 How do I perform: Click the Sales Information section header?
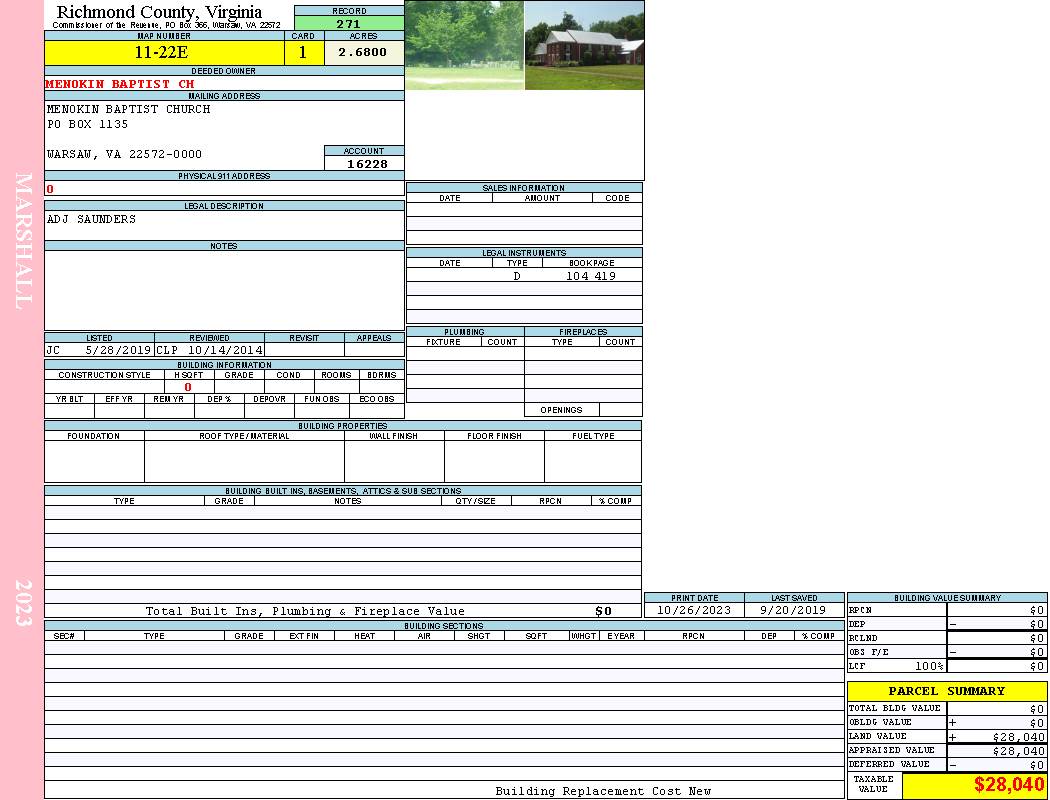[523, 188]
